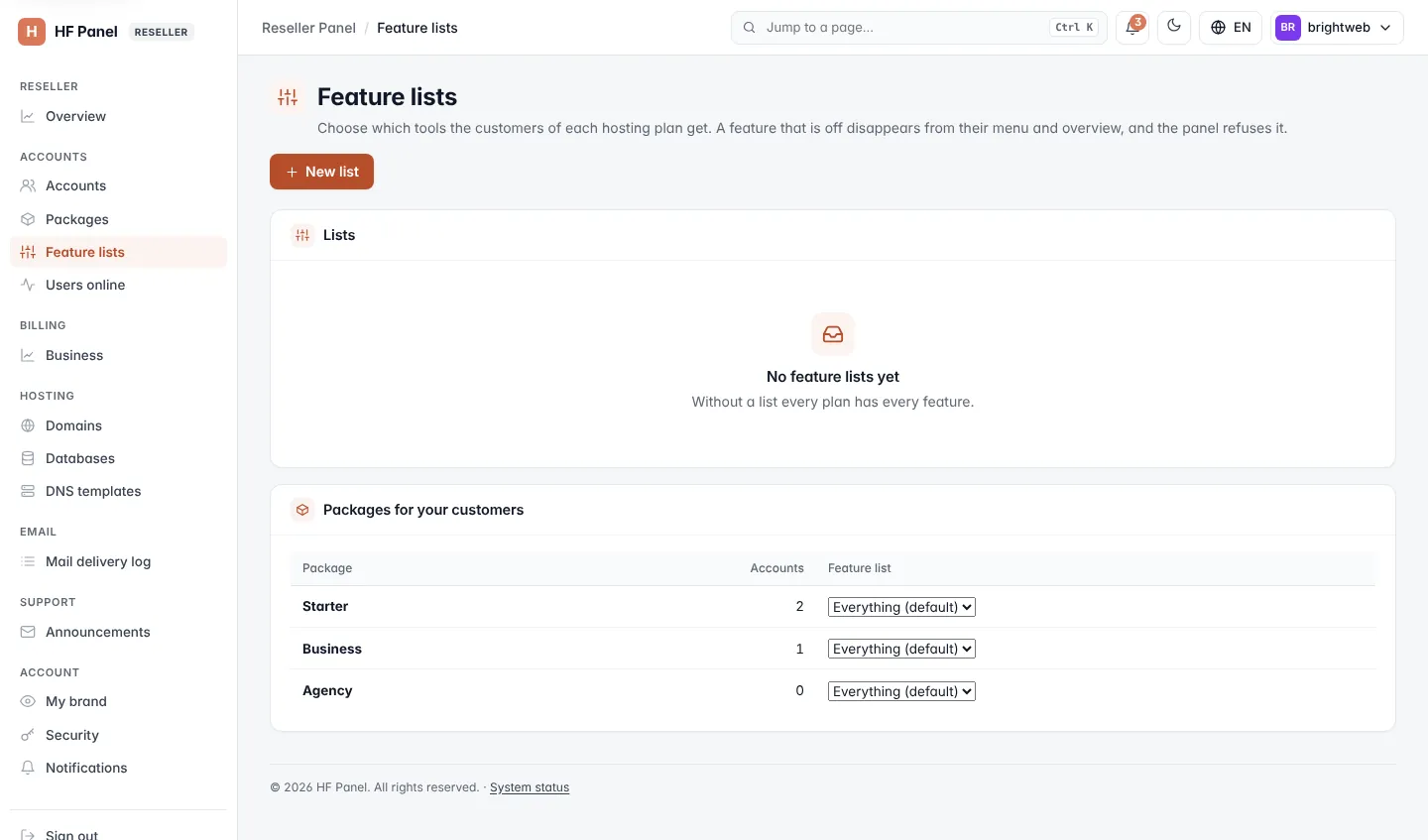Image resolution: width=1428 pixels, height=840 pixels.
Task: Click the Reseller Panel breadcrumb link
Action: [x=308, y=28]
